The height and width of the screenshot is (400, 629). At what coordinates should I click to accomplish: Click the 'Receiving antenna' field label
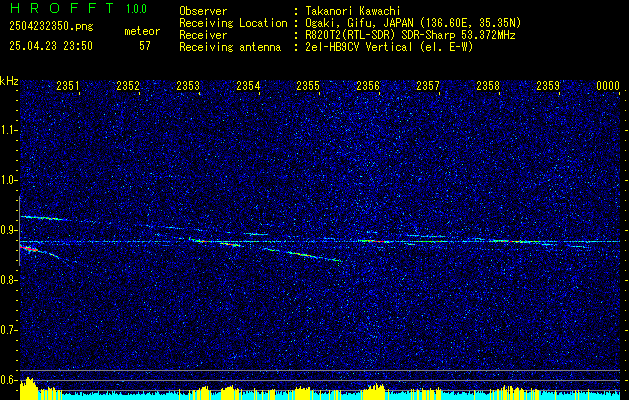(230, 47)
